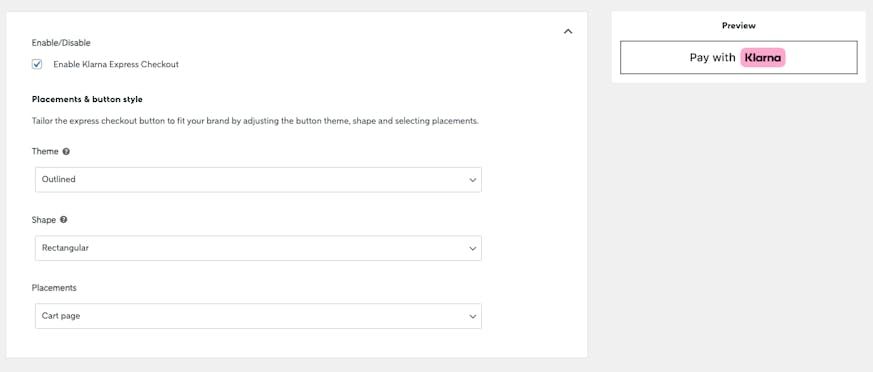Click the Enable/Disable label
This screenshot has width=873, height=372.
(61, 43)
